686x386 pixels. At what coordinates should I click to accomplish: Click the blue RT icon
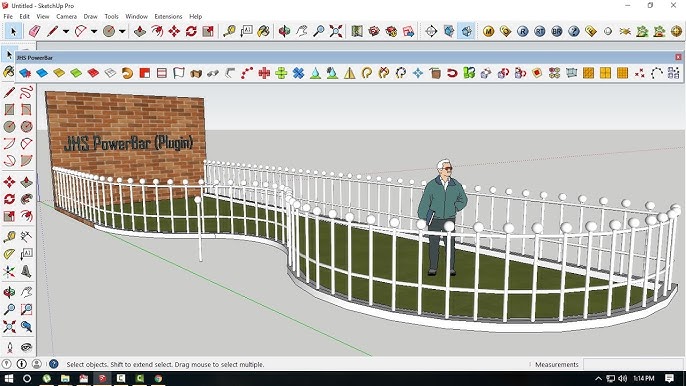(539, 31)
